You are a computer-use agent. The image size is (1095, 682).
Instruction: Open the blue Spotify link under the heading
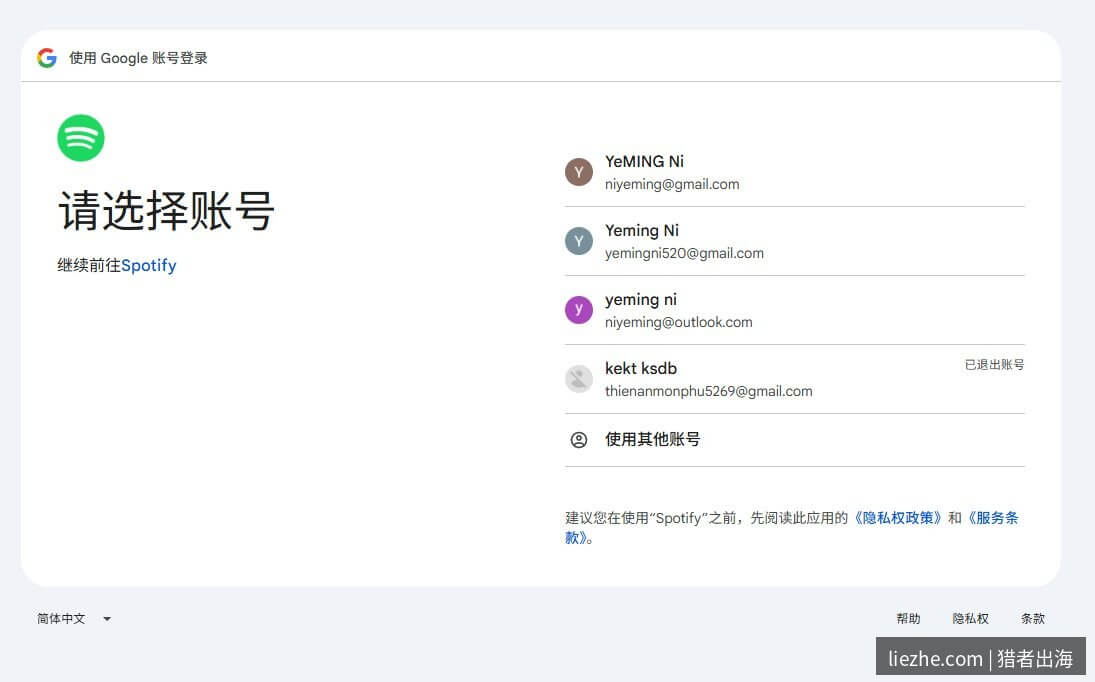coord(149,265)
